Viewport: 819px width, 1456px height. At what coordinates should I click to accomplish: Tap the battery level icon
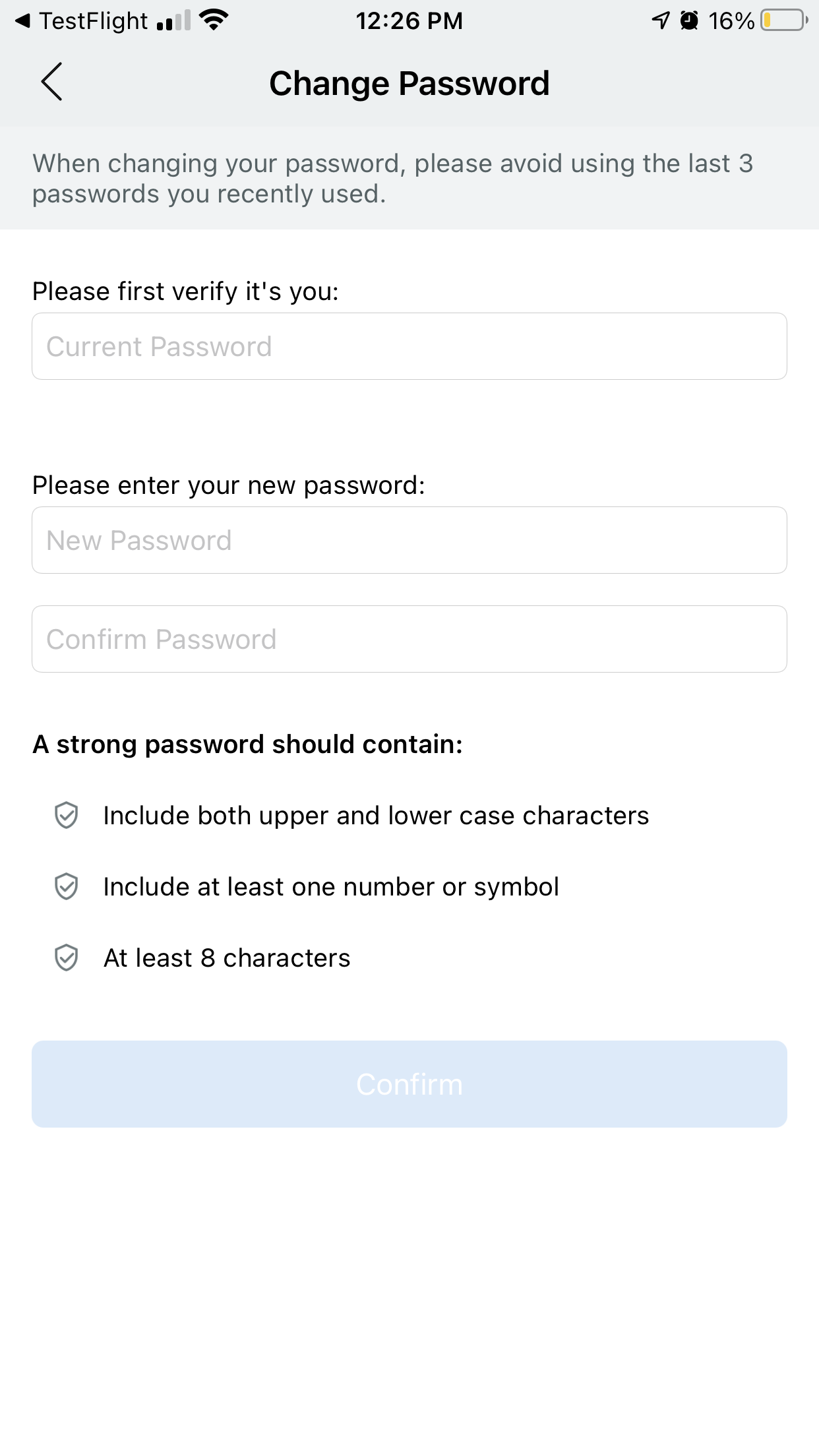(x=783, y=21)
